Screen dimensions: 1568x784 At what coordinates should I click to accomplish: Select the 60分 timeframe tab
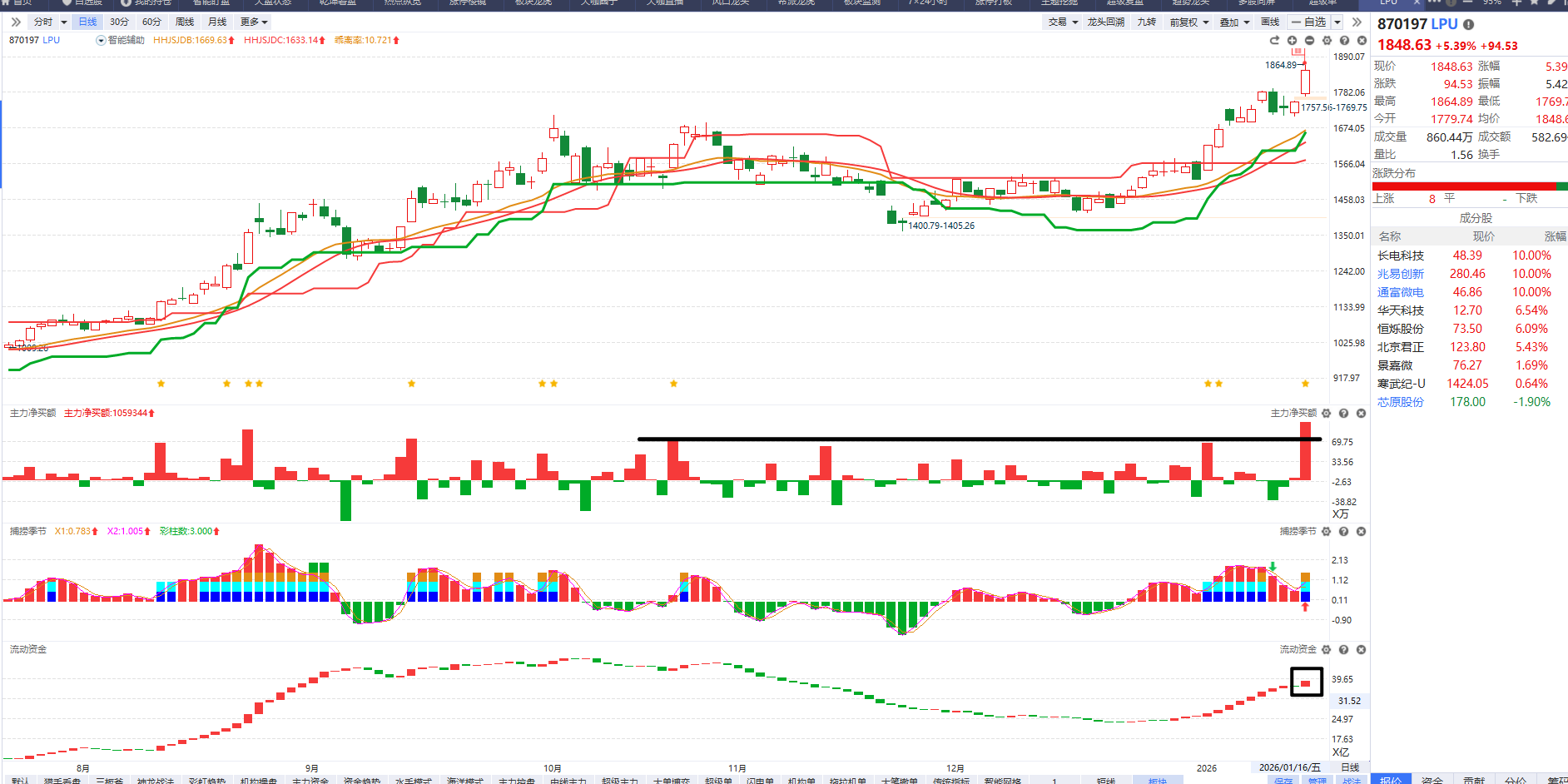[151, 22]
